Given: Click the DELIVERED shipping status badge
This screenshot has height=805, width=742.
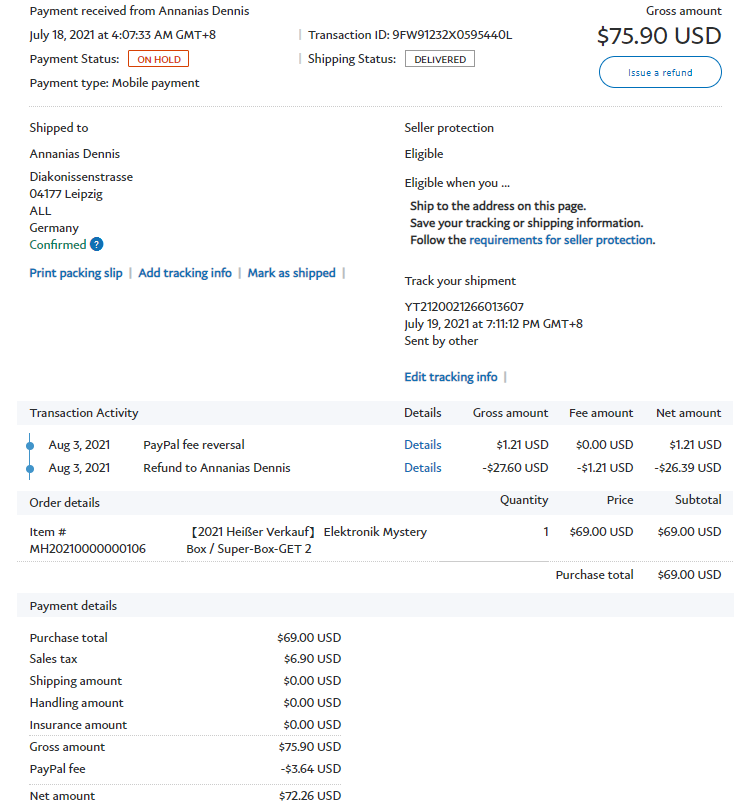Looking at the screenshot, I should pos(439,60).
